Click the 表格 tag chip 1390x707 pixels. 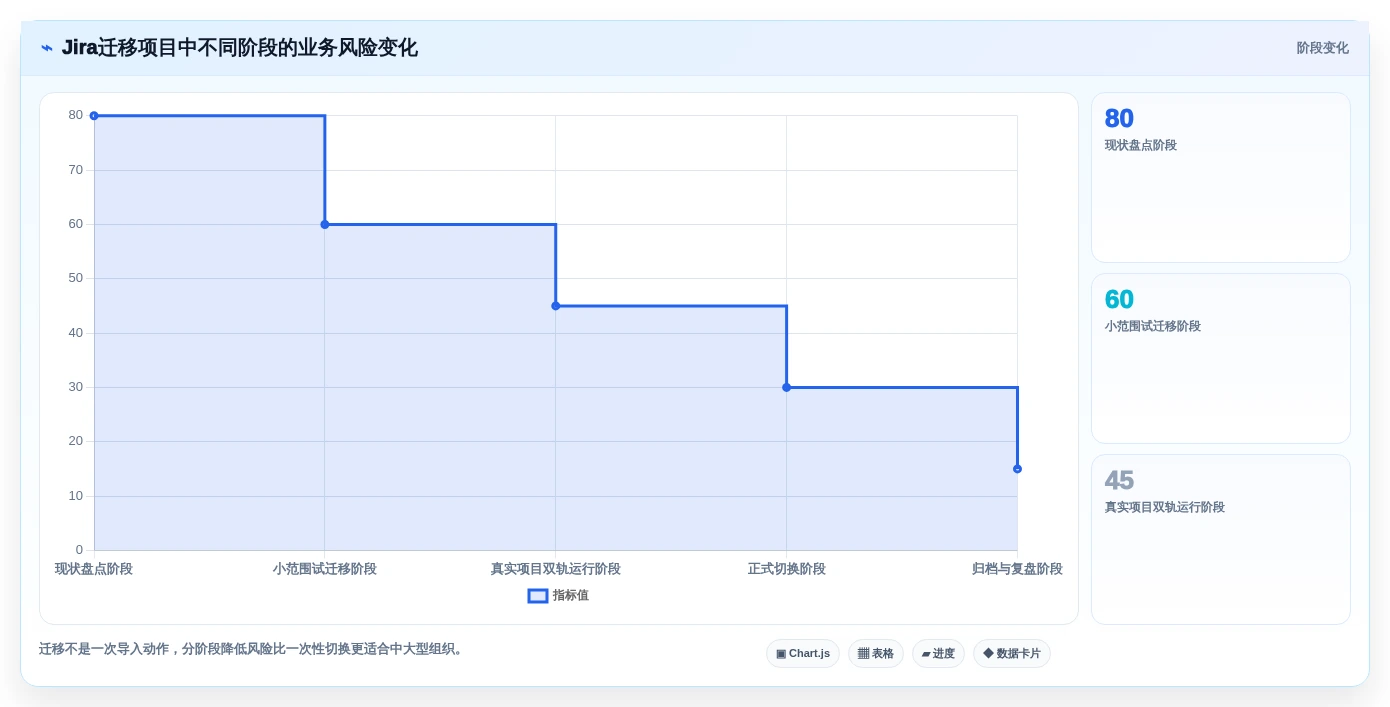[x=876, y=653]
